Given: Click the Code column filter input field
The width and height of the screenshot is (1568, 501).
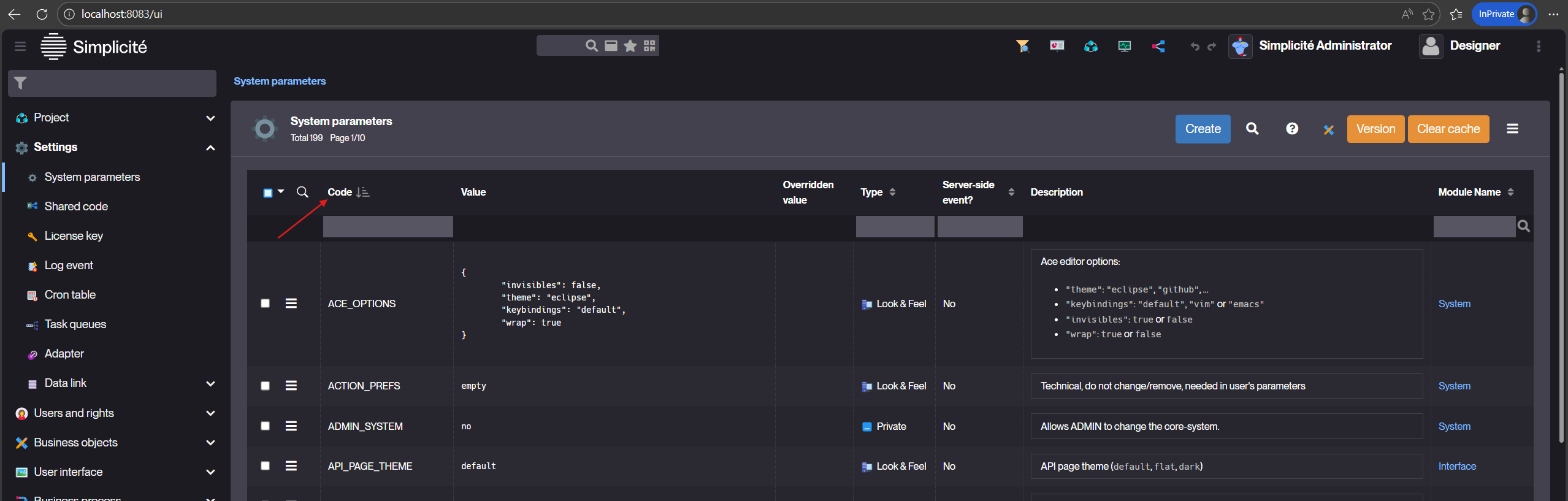Looking at the screenshot, I should pos(388,226).
